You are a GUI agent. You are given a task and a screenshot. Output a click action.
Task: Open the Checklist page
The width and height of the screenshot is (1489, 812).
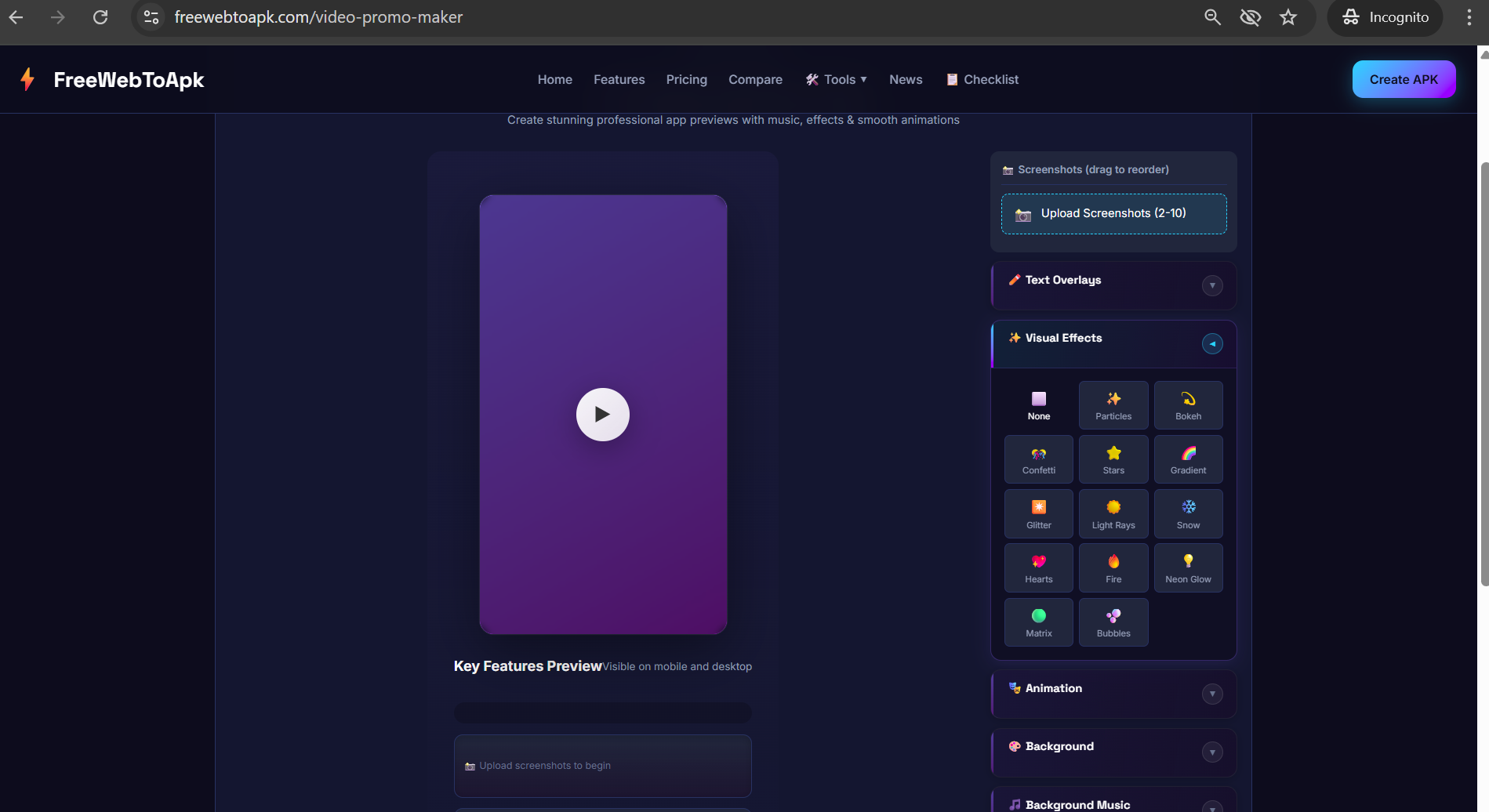(x=982, y=79)
